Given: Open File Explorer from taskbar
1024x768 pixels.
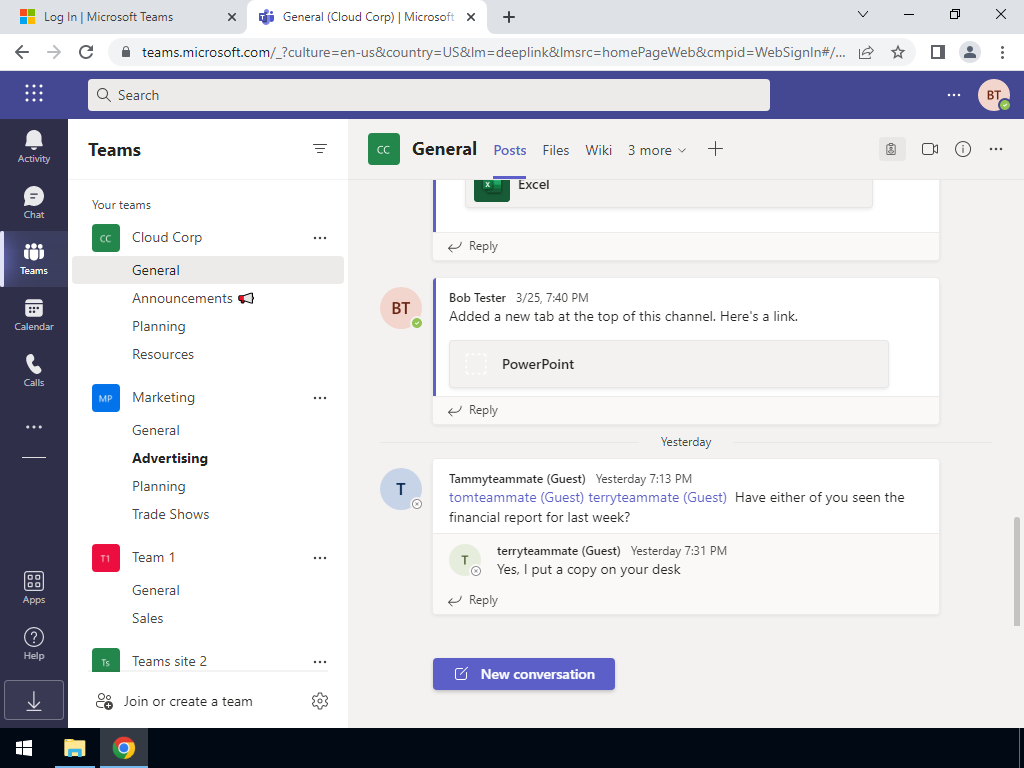Looking at the screenshot, I should [x=74, y=748].
